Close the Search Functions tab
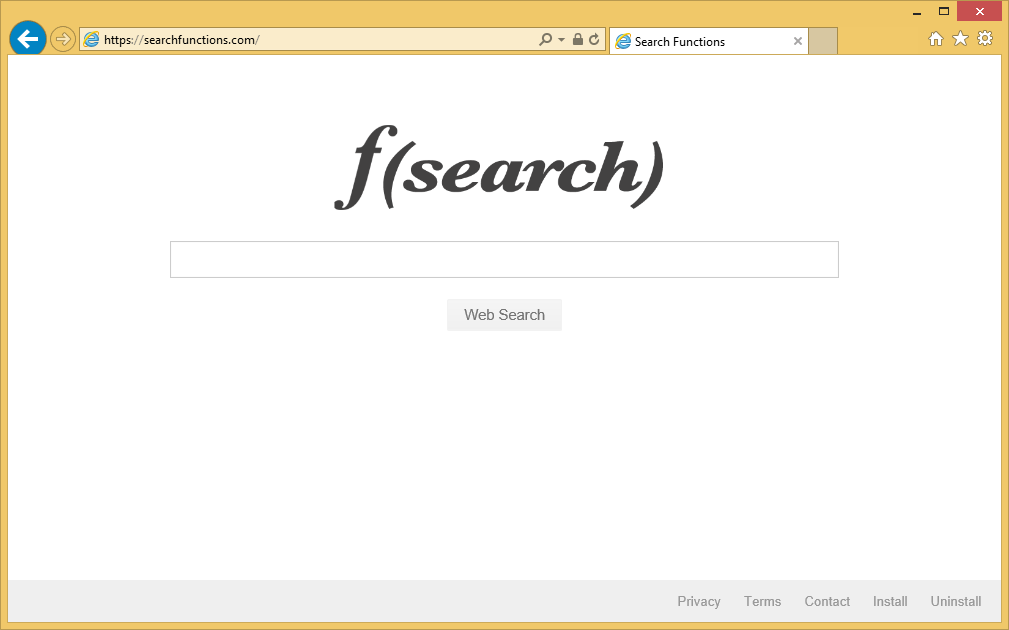Image resolution: width=1009 pixels, height=630 pixels. point(798,41)
